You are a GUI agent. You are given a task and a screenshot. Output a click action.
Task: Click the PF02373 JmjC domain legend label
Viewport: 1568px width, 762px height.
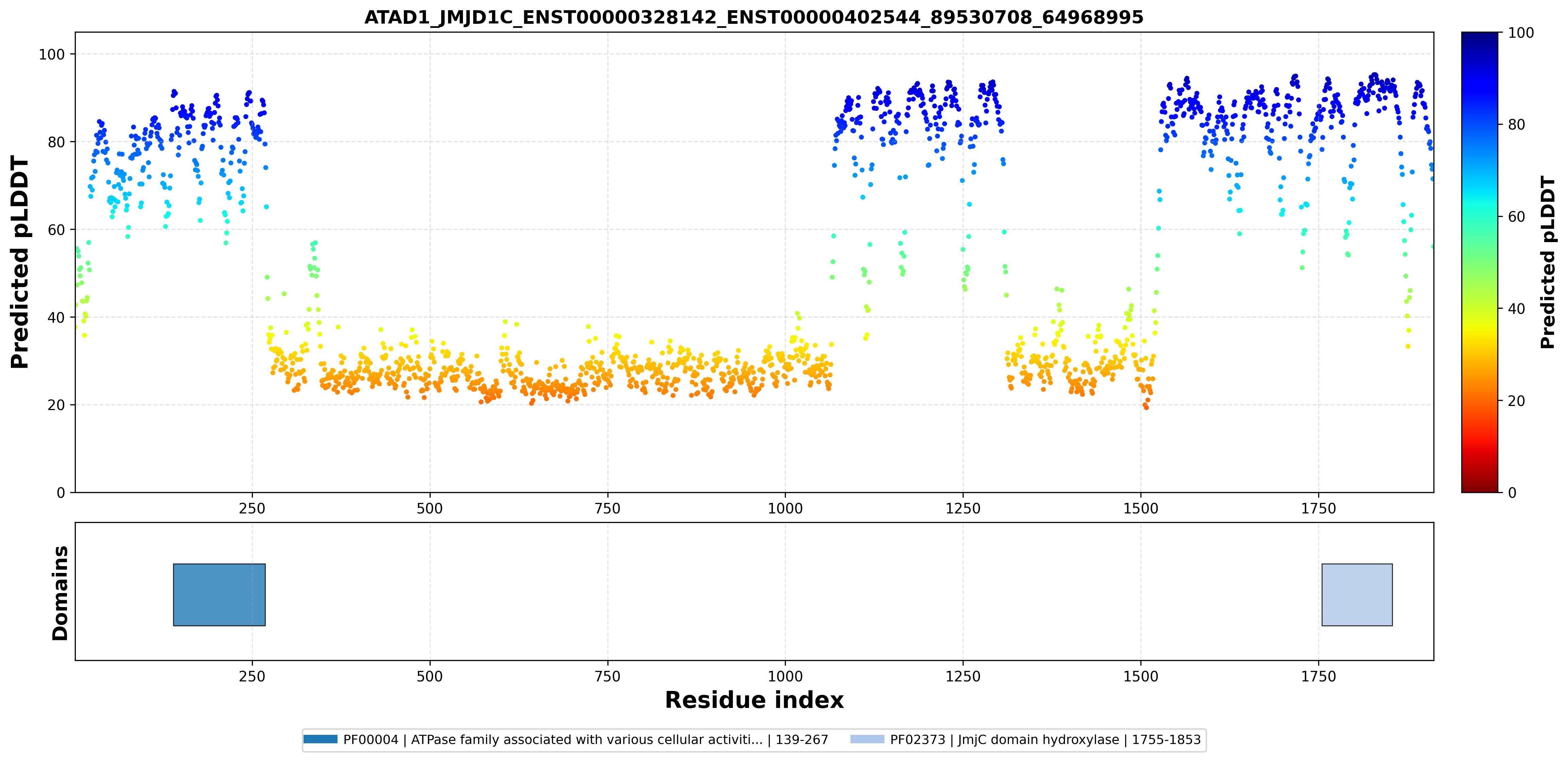pos(1045,740)
